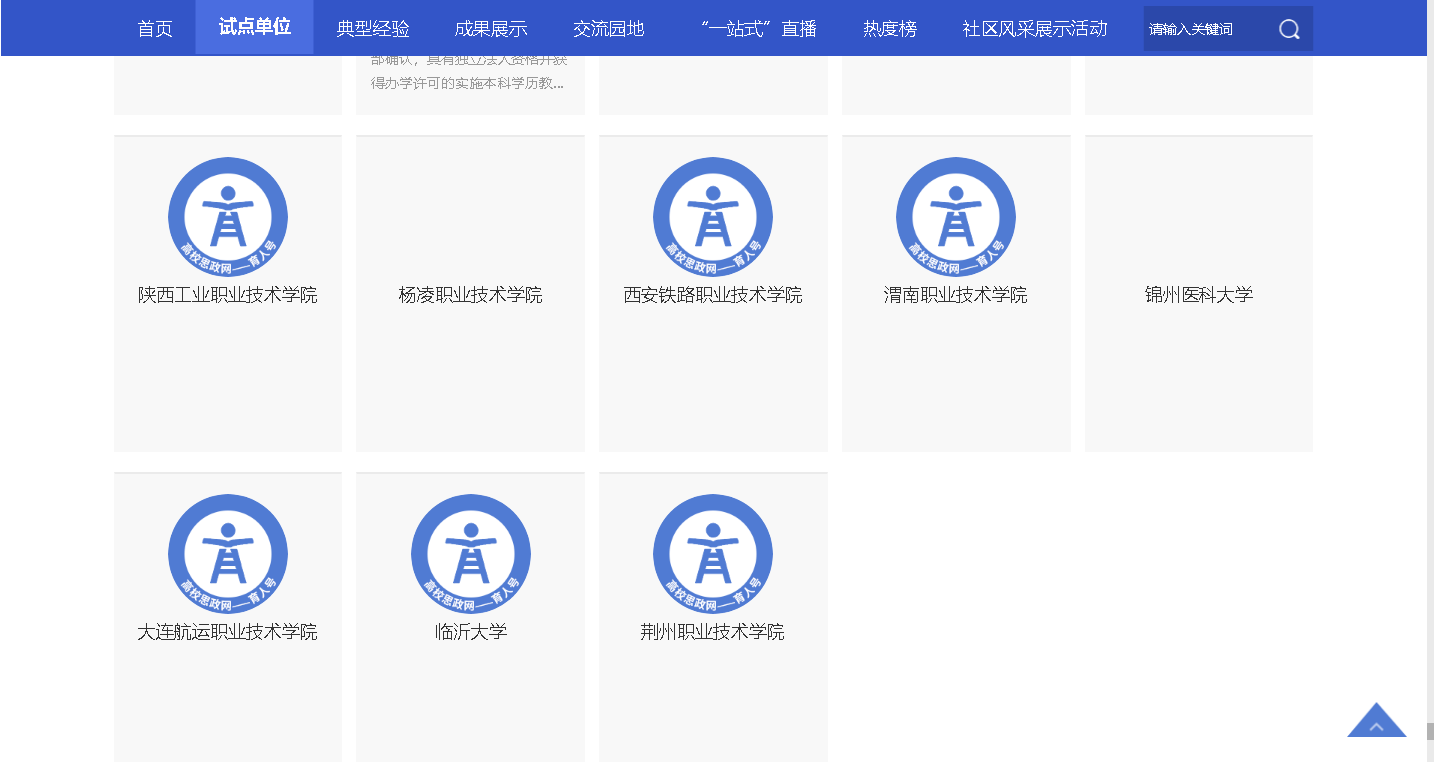Click 西安铁路职业技术学院 logo icon
Viewport: 1434px width, 762px height.
tap(713, 217)
